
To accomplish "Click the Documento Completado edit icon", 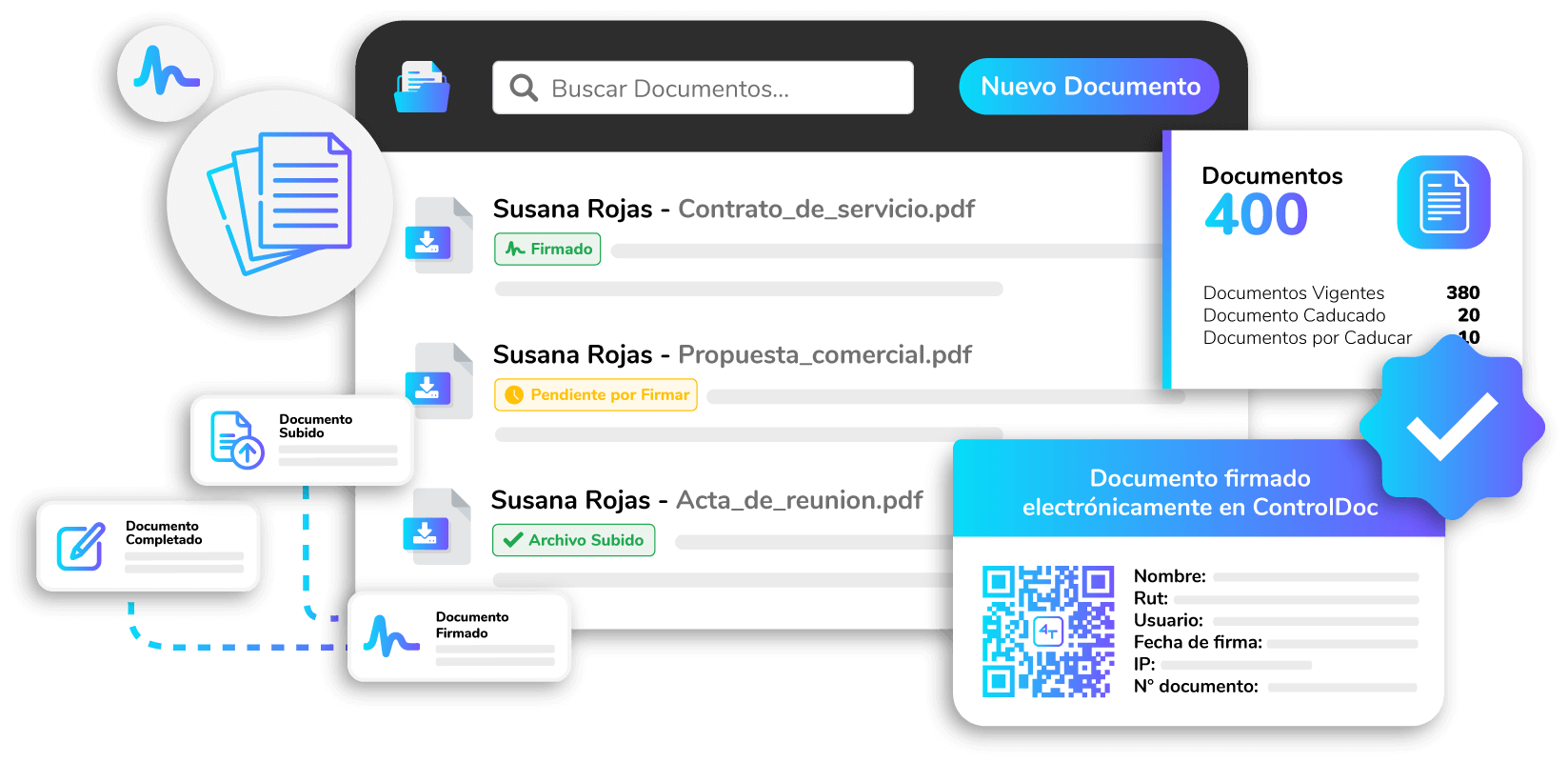I will (x=81, y=547).
